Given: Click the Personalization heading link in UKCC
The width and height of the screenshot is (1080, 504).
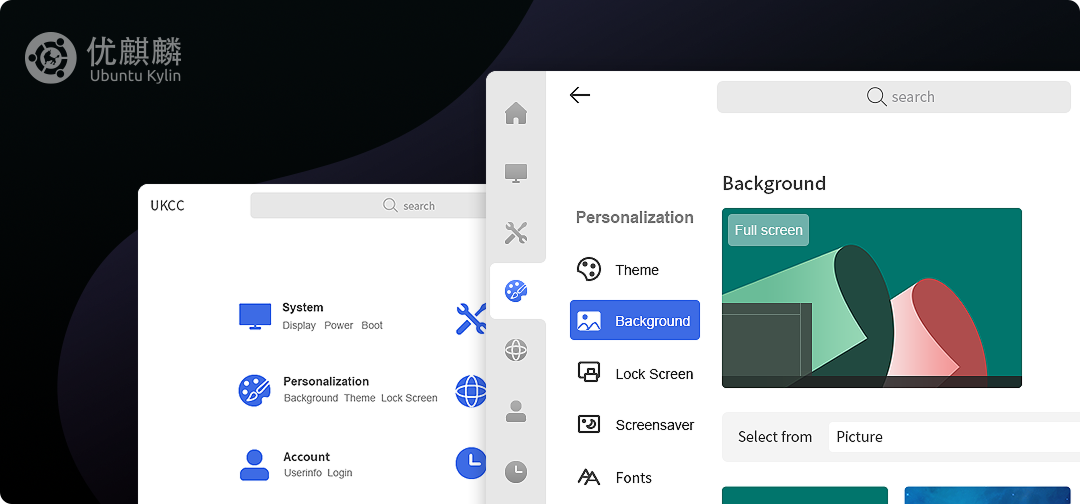Looking at the screenshot, I should click(326, 381).
